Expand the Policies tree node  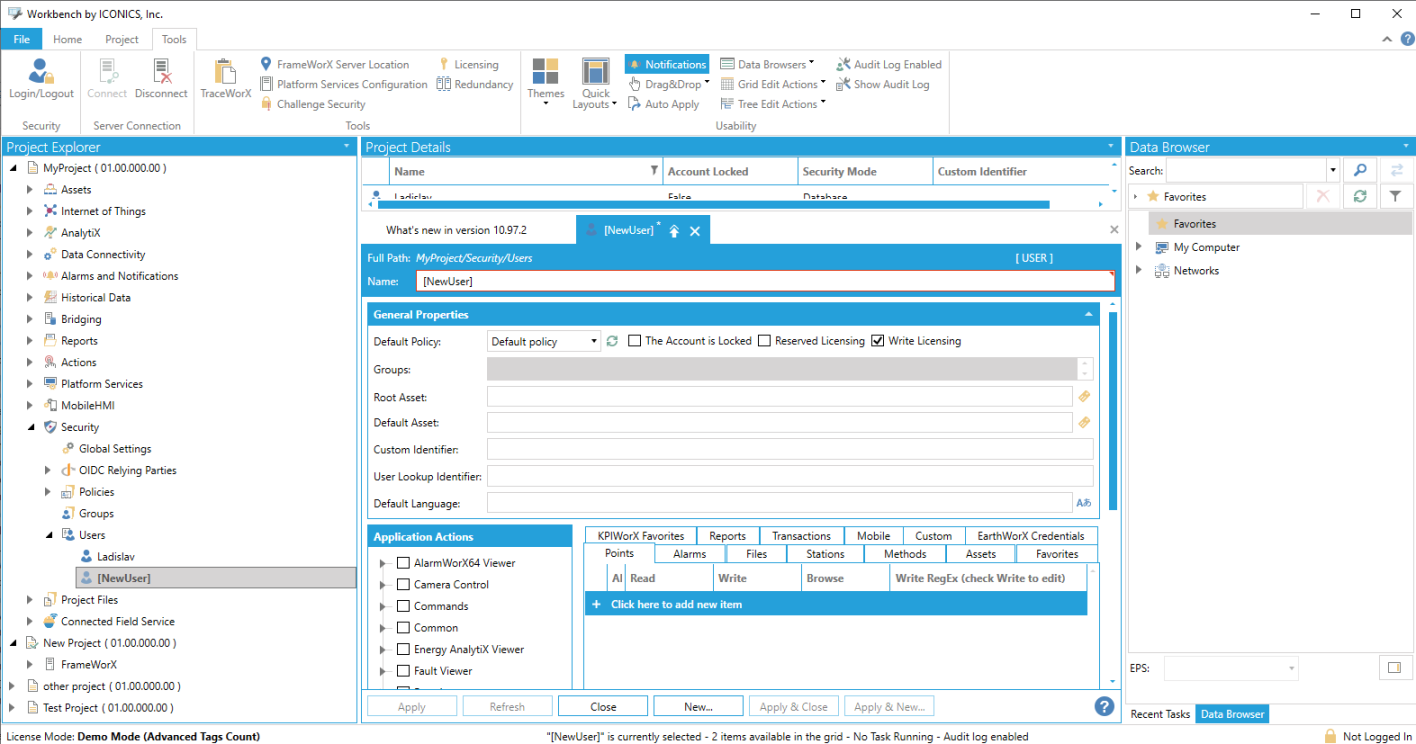tap(48, 492)
